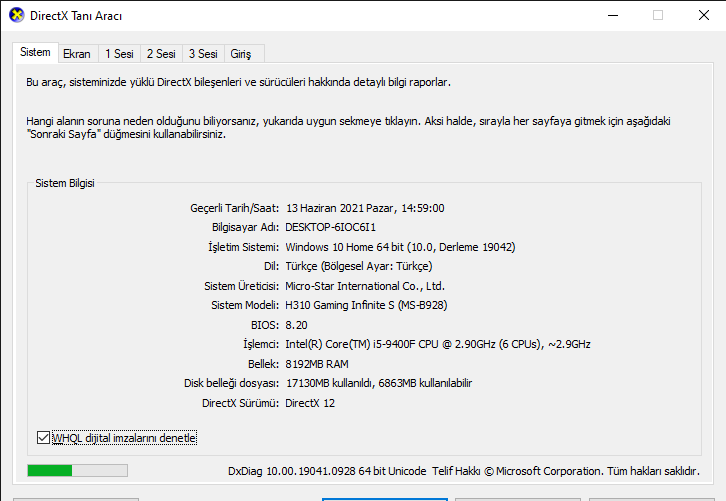Select BIOS version 8.20

click(x=296, y=325)
